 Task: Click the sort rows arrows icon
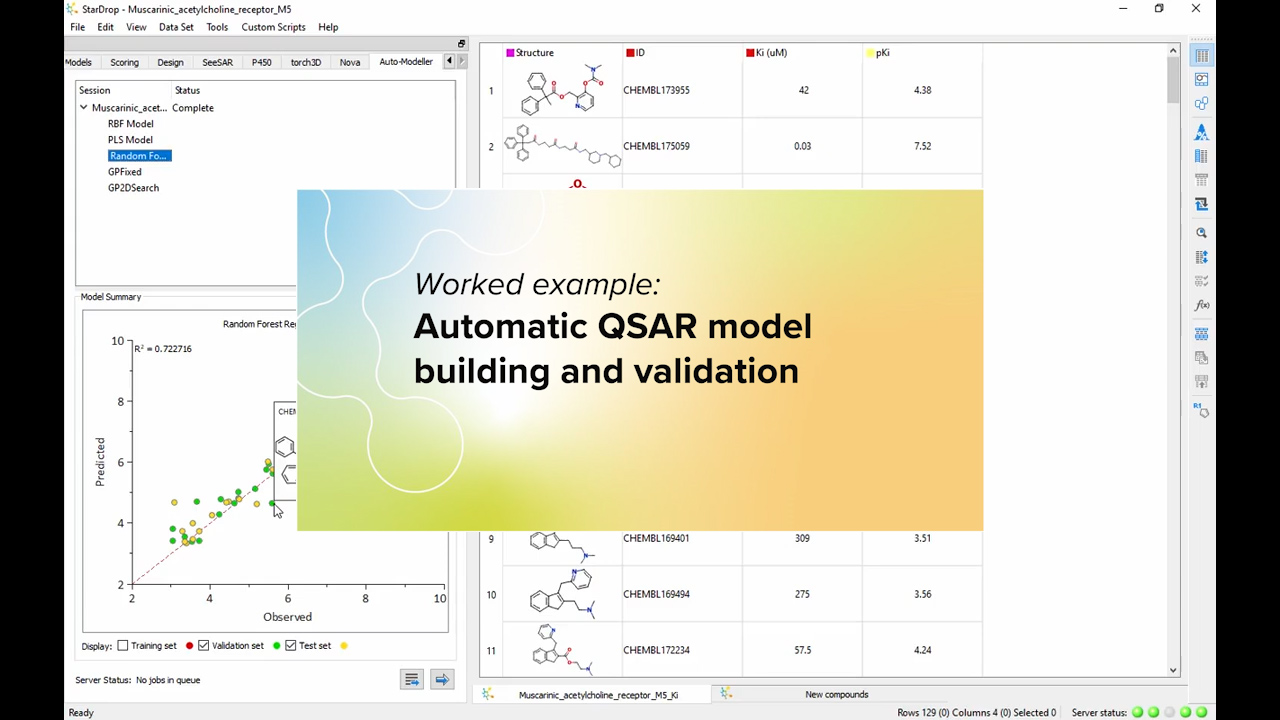[1201, 257]
